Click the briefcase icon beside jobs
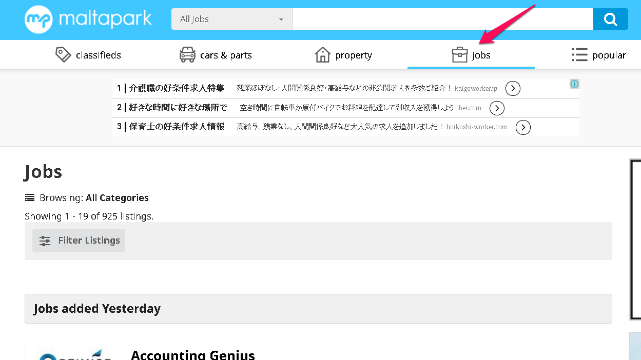This screenshot has height=360, width=641. [x=459, y=54]
